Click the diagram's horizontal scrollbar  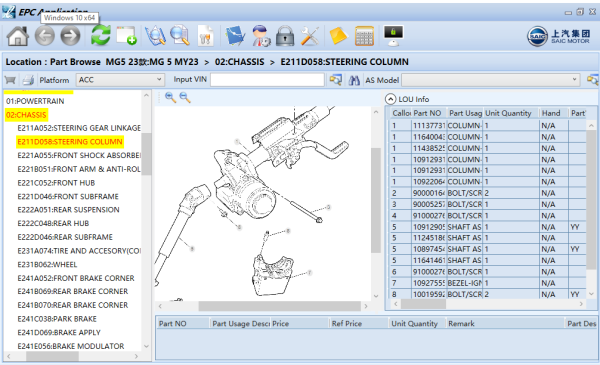pos(280,306)
